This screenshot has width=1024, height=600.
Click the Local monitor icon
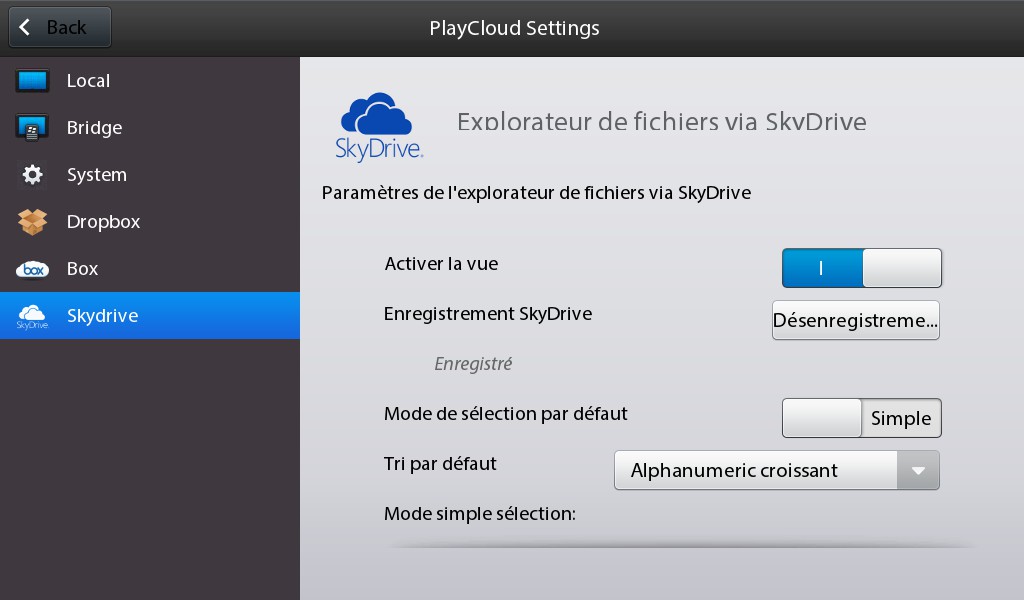[33, 81]
